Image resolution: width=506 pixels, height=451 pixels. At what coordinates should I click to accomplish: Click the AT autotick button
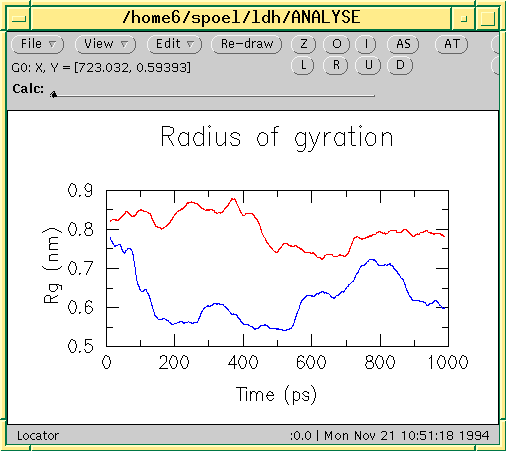coord(452,44)
